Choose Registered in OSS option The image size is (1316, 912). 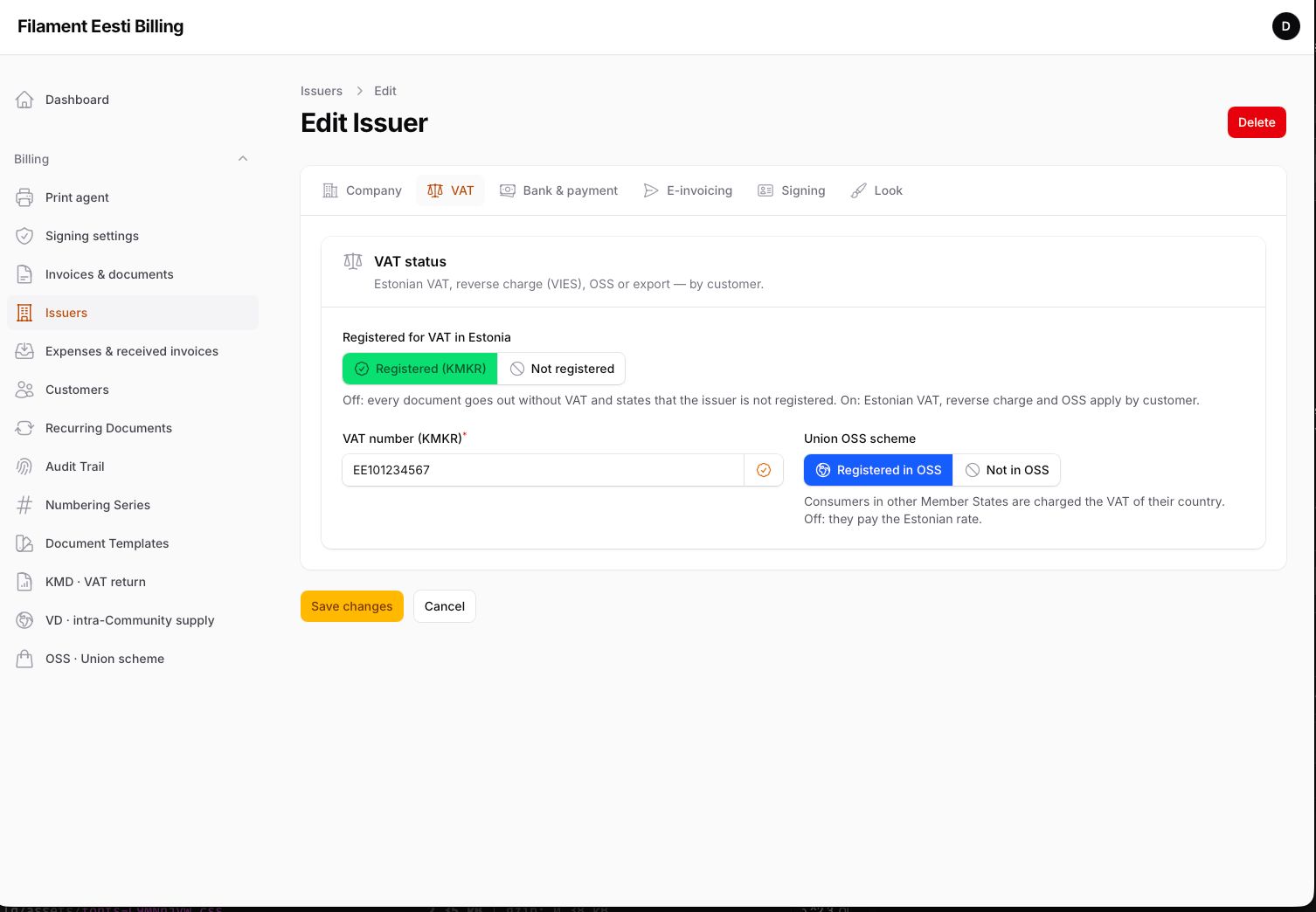coord(878,470)
